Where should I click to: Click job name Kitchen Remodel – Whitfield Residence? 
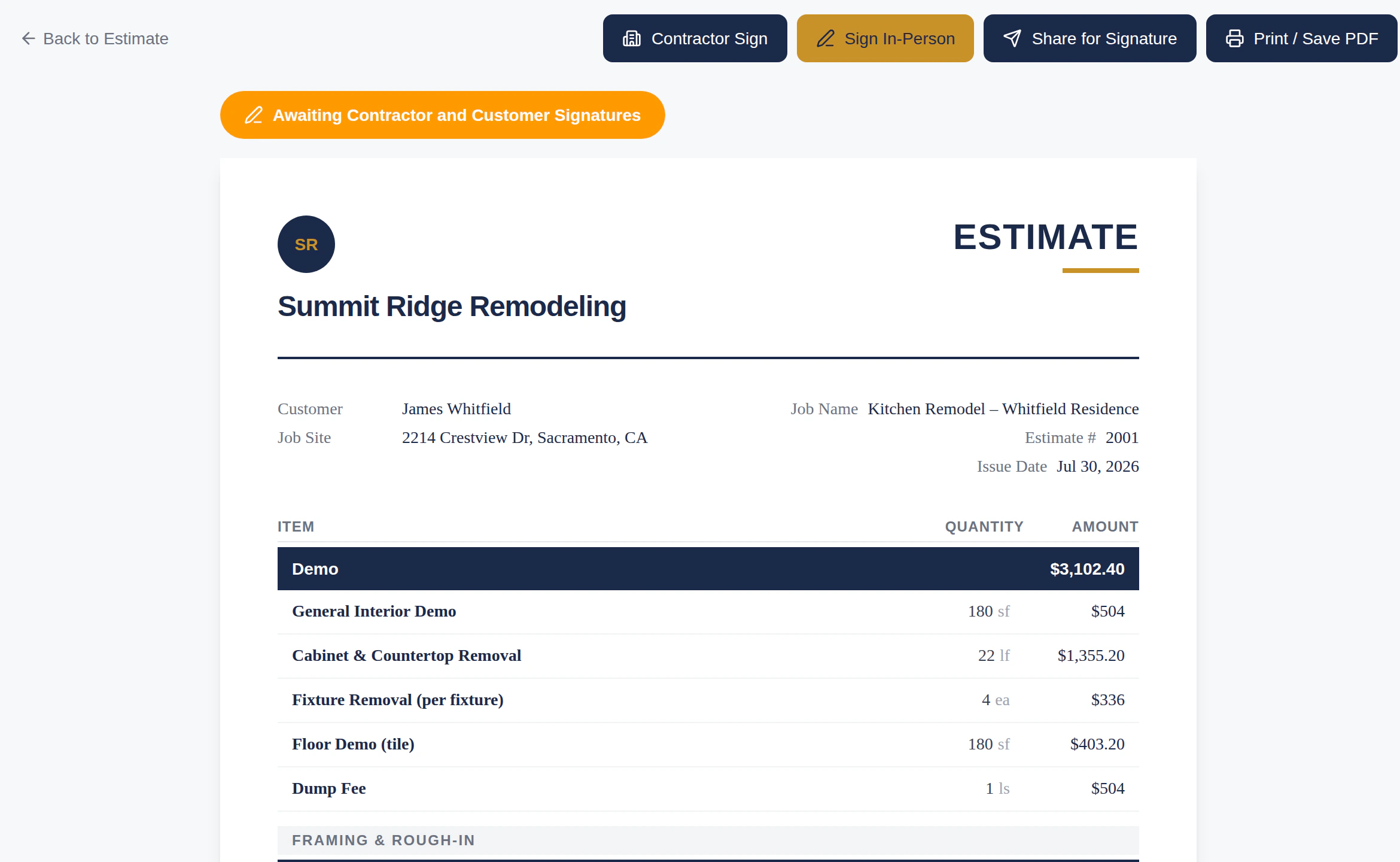pos(1003,409)
